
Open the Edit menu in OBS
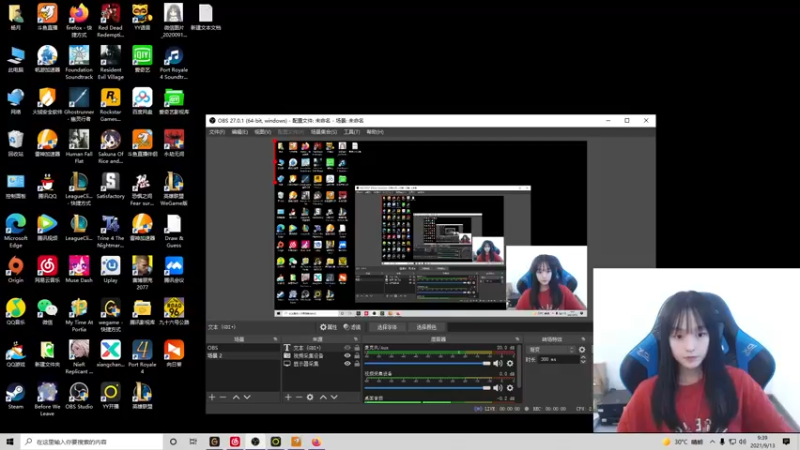click(240, 132)
